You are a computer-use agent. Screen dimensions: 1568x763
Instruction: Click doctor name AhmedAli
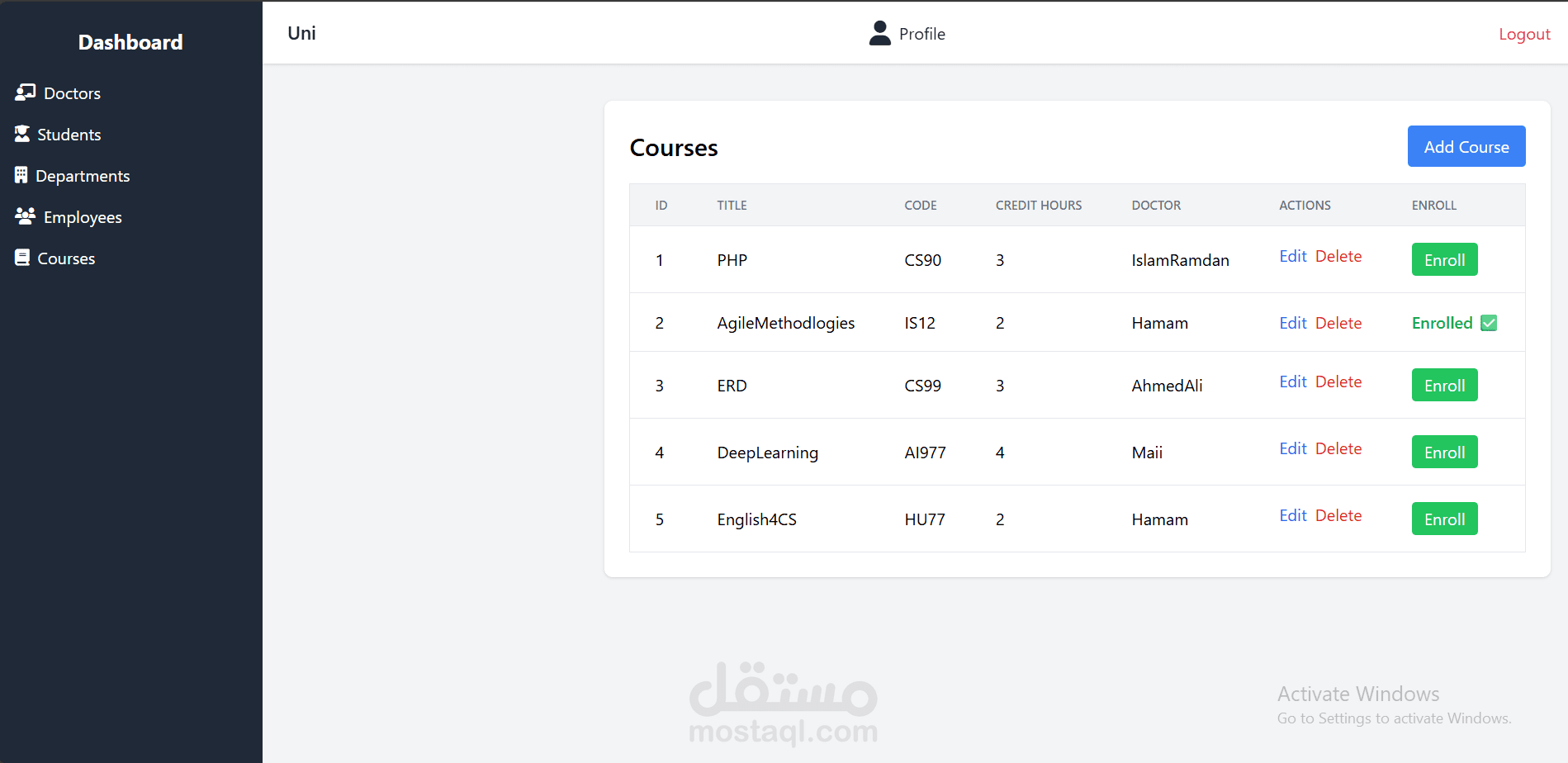pyautogui.click(x=1167, y=386)
